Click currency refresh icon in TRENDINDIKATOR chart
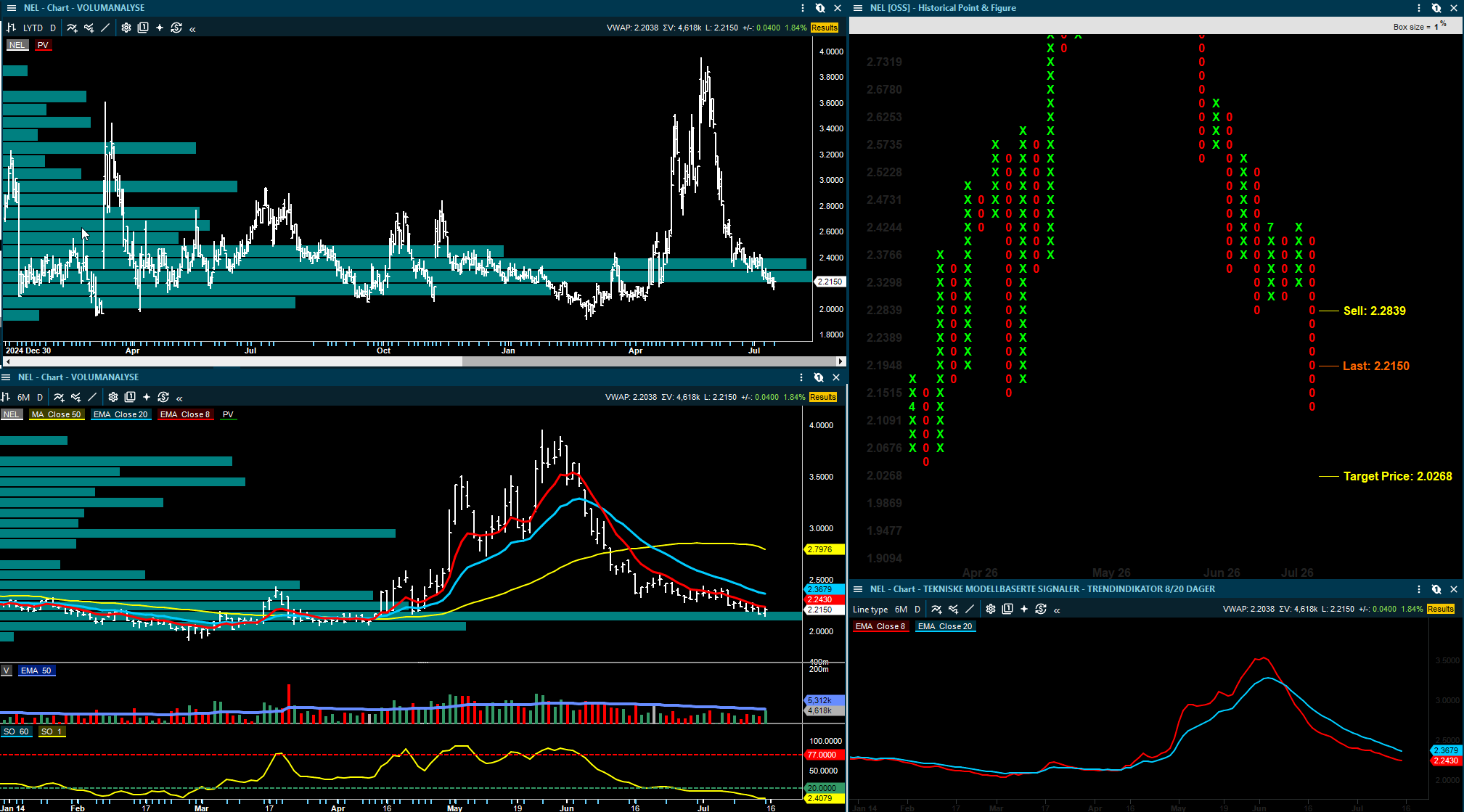This screenshot has width=1464, height=812. 1041,609
